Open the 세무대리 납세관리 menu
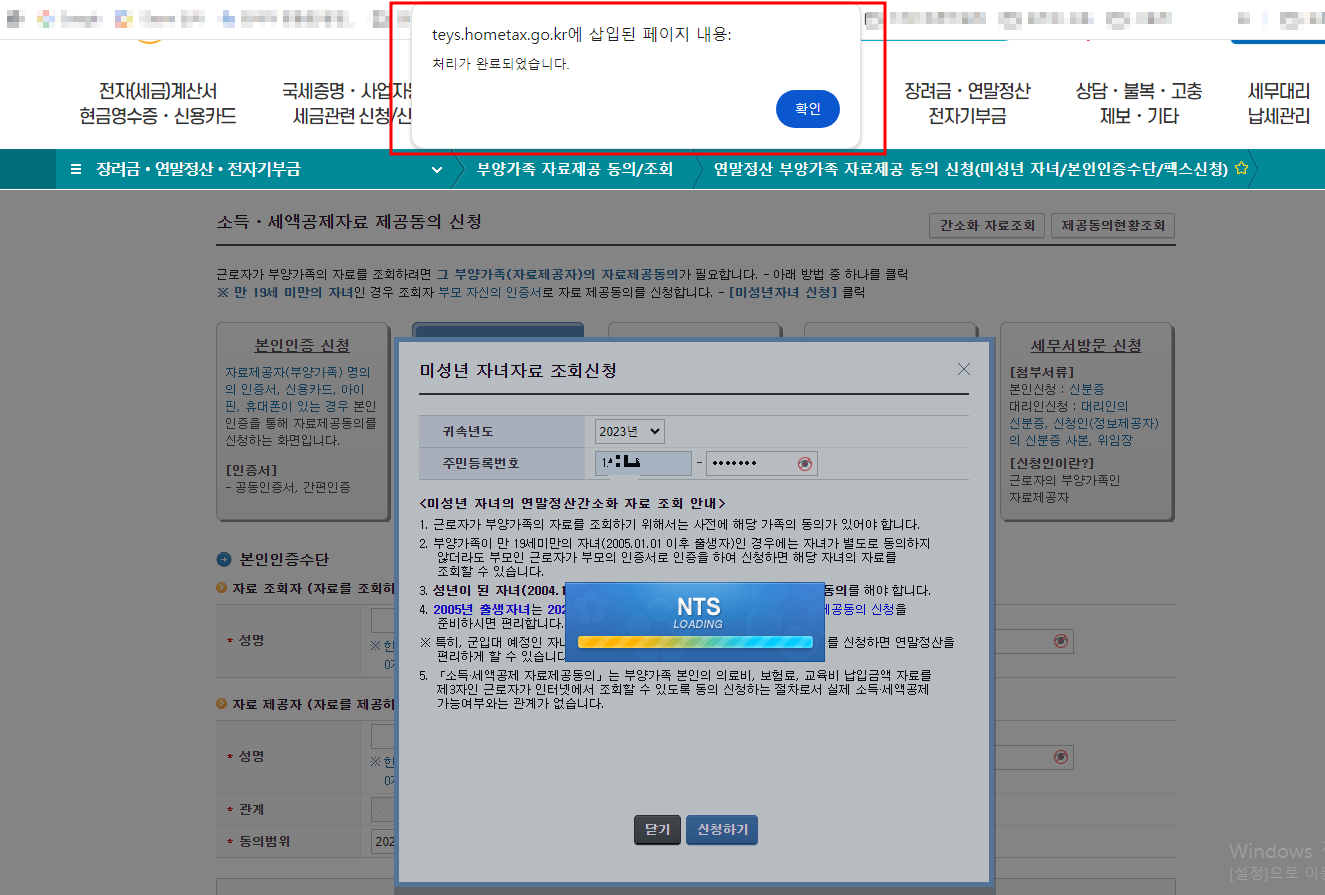Image resolution: width=1325 pixels, height=895 pixels. (x=1279, y=104)
